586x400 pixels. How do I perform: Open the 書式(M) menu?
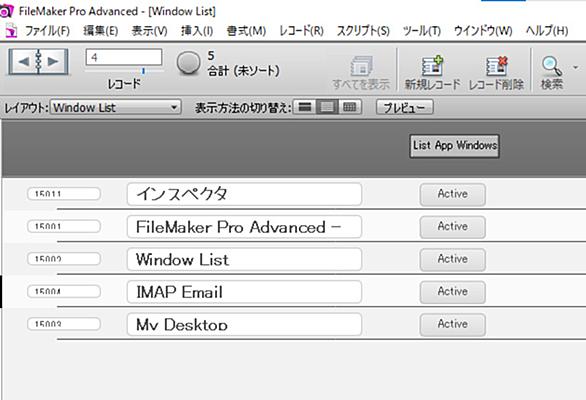click(246, 31)
